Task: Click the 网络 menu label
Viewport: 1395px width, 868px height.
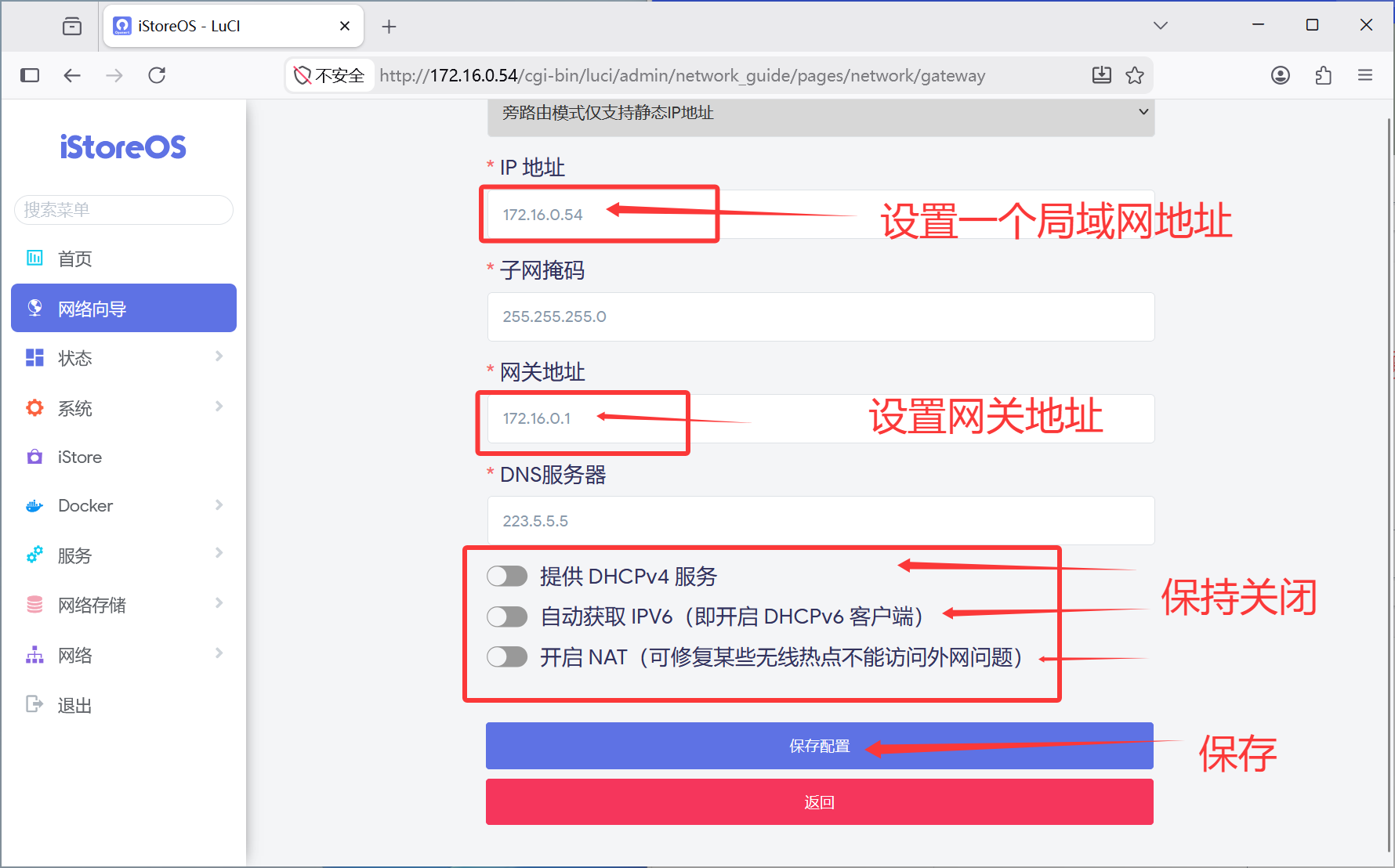Action: click(75, 656)
